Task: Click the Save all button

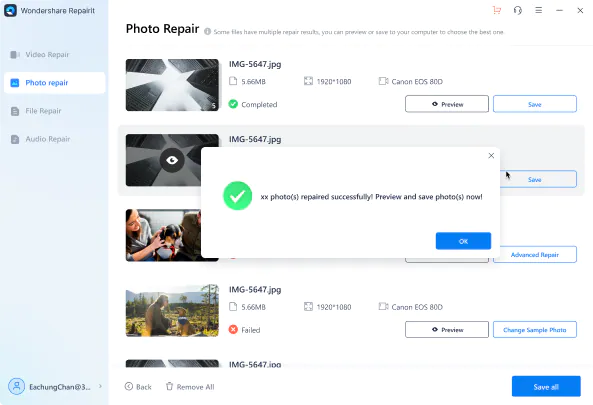Action: coord(546,386)
